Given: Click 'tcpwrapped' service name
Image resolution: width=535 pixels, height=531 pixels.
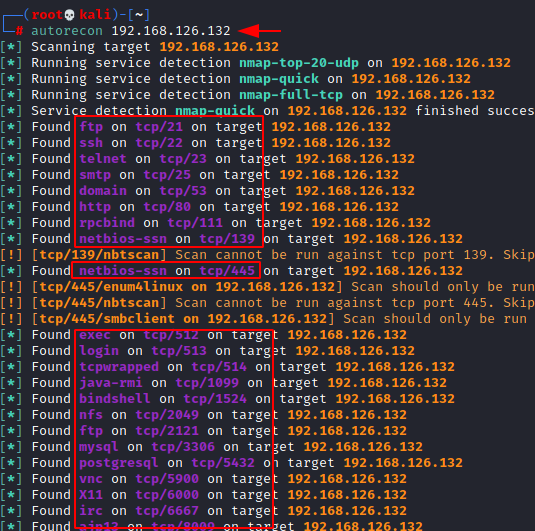Looking at the screenshot, I should click(x=119, y=367).
